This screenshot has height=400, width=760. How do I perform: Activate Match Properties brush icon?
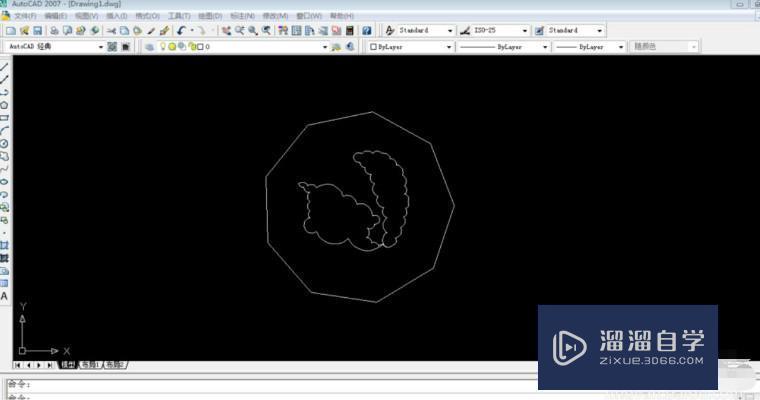pyautogui.click(x=151, y=31)
